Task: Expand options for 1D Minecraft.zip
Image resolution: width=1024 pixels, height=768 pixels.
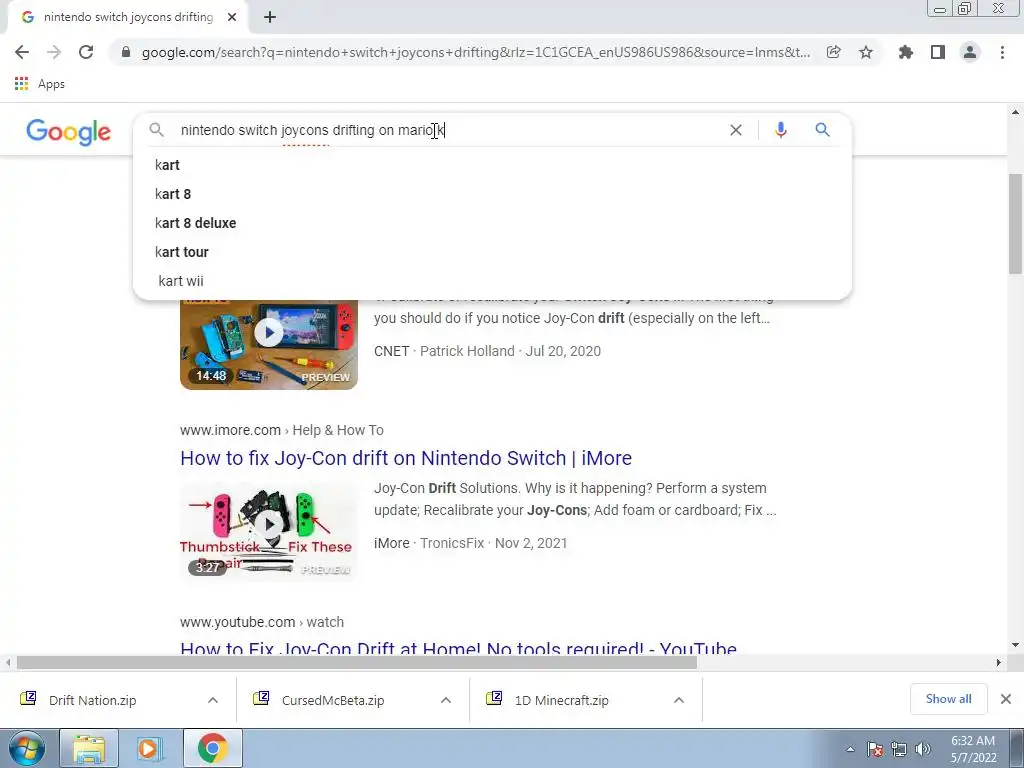Action: click(x=679, y=700)
